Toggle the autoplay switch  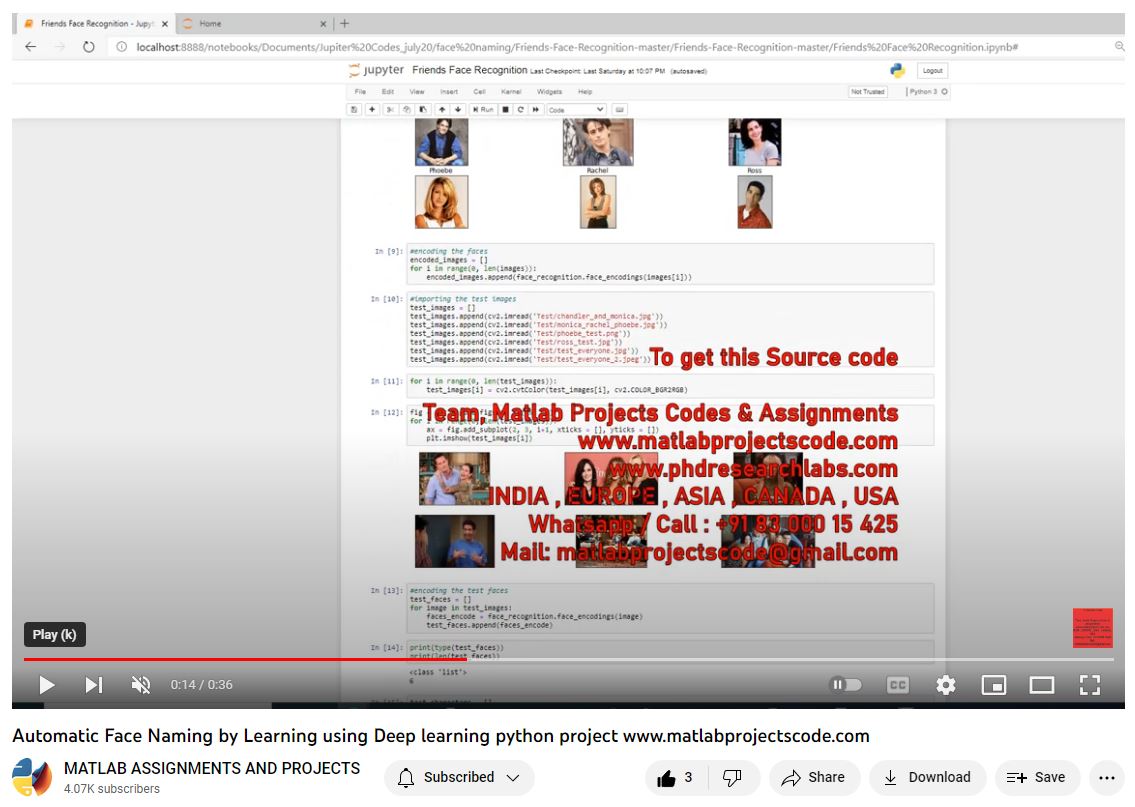846,685
